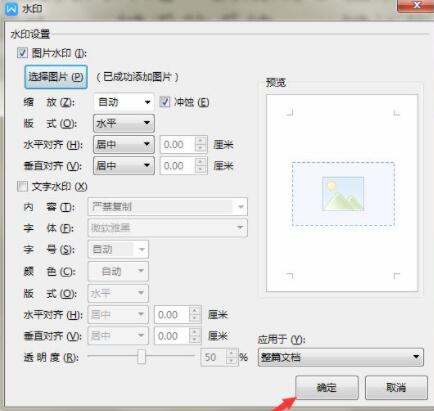This screenshot has width=434, height=411.
Task: Click the Select Picture (选择图片) button
Action: [x=56, y=77]
